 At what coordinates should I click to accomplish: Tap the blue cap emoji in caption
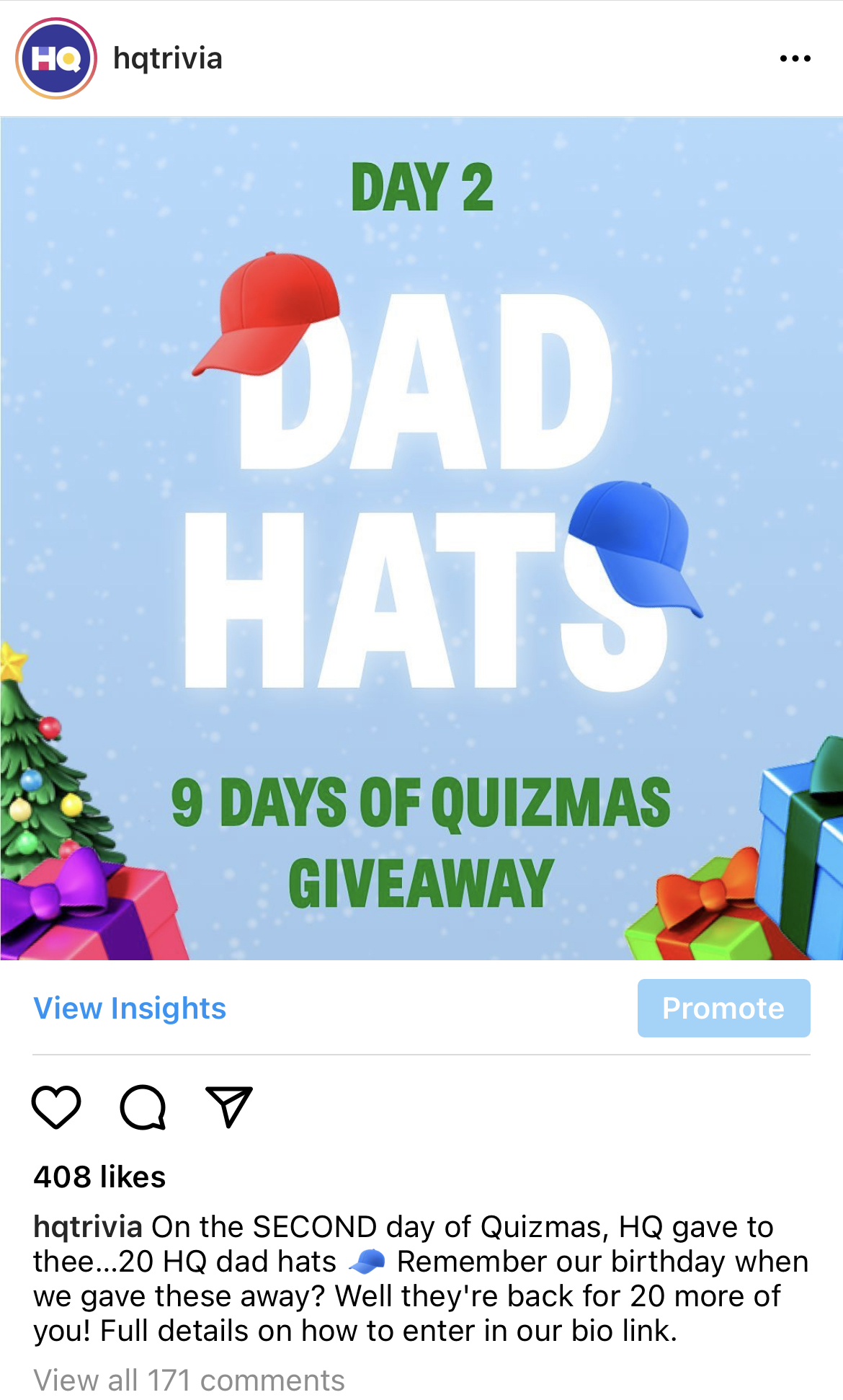tap(367, 1262)
